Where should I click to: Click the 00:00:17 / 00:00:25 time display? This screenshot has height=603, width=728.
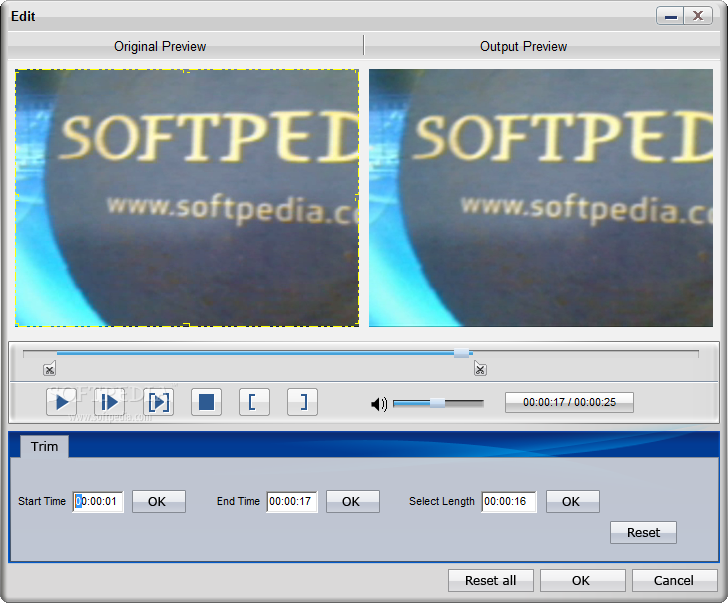569,402
